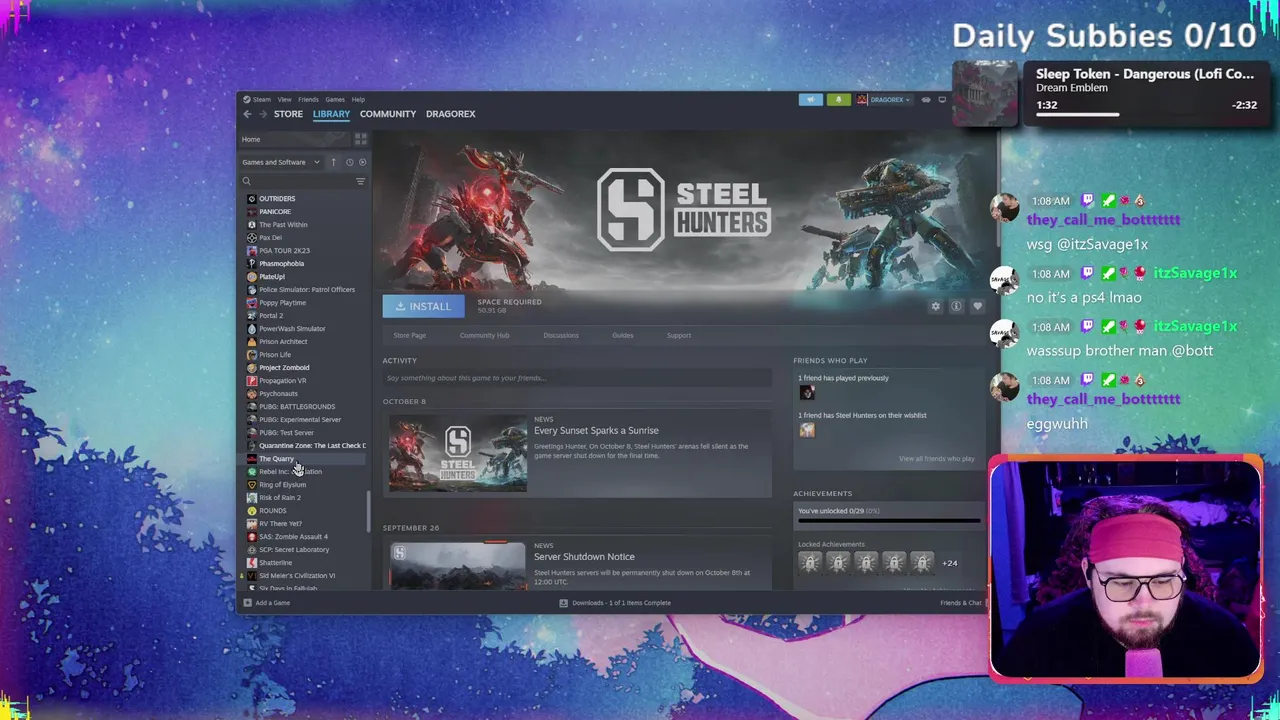Click the sort-ascending arrow beside Games and Software

pos(333,162)
